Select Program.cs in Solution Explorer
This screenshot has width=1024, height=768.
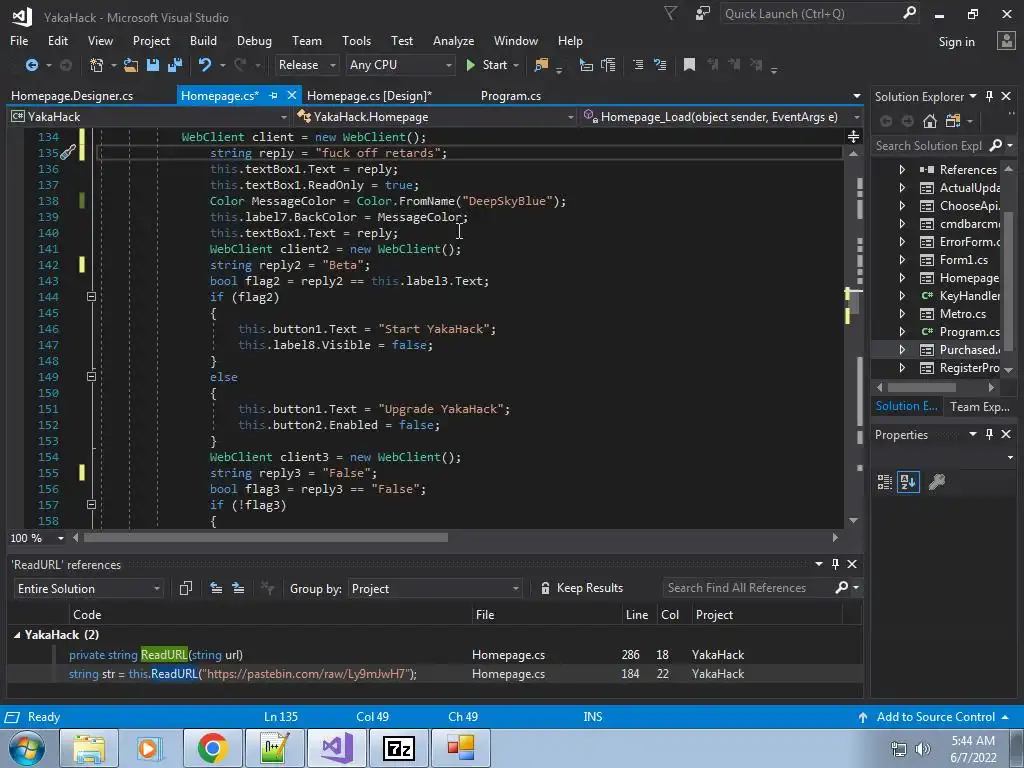(969, 332)
